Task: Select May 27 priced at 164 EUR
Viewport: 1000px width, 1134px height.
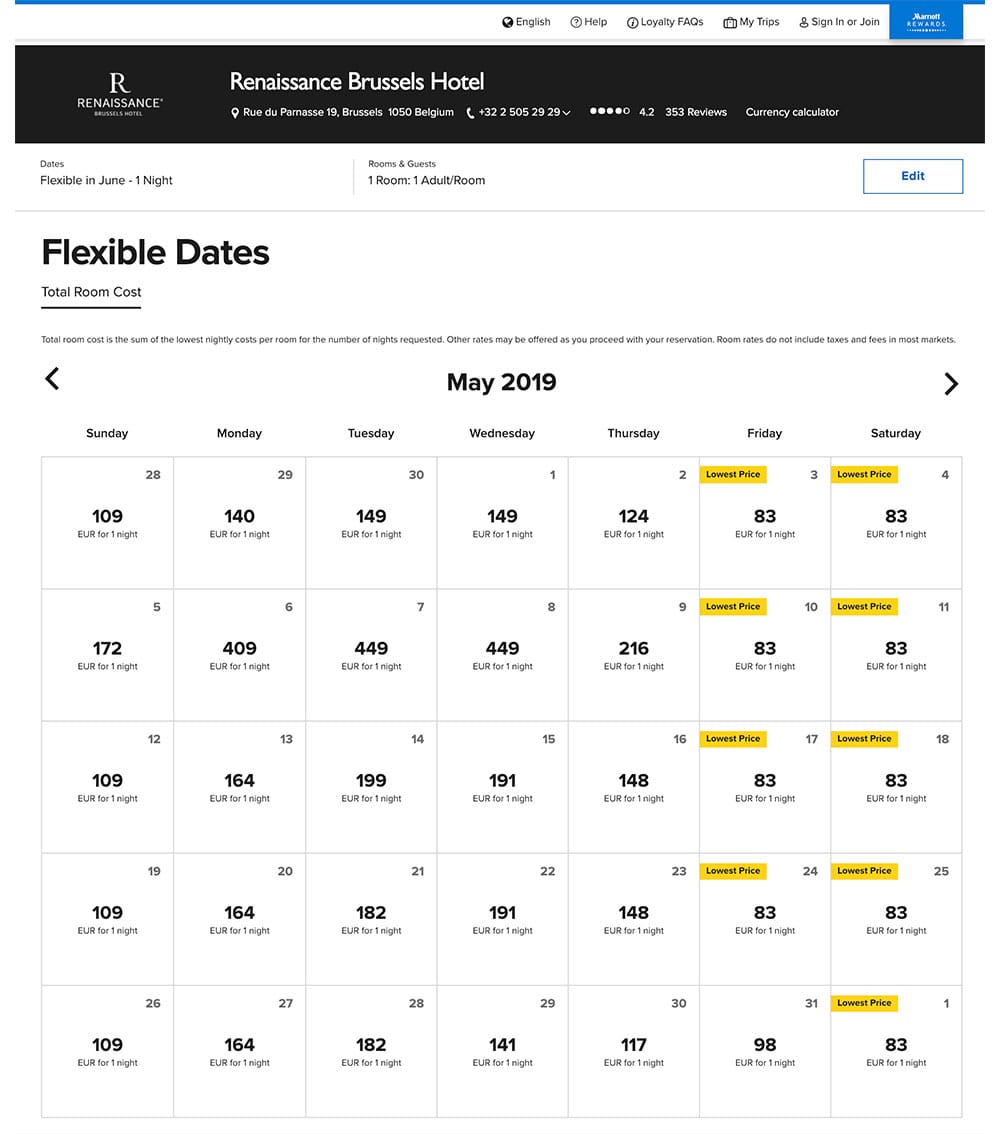Action: (x=239, y=1052)
